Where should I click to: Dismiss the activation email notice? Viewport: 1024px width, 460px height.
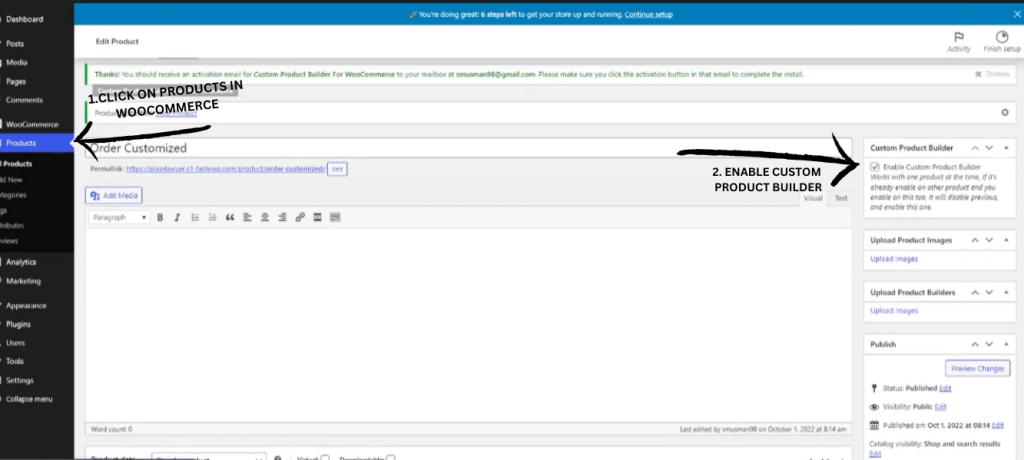tap(992, 74)
